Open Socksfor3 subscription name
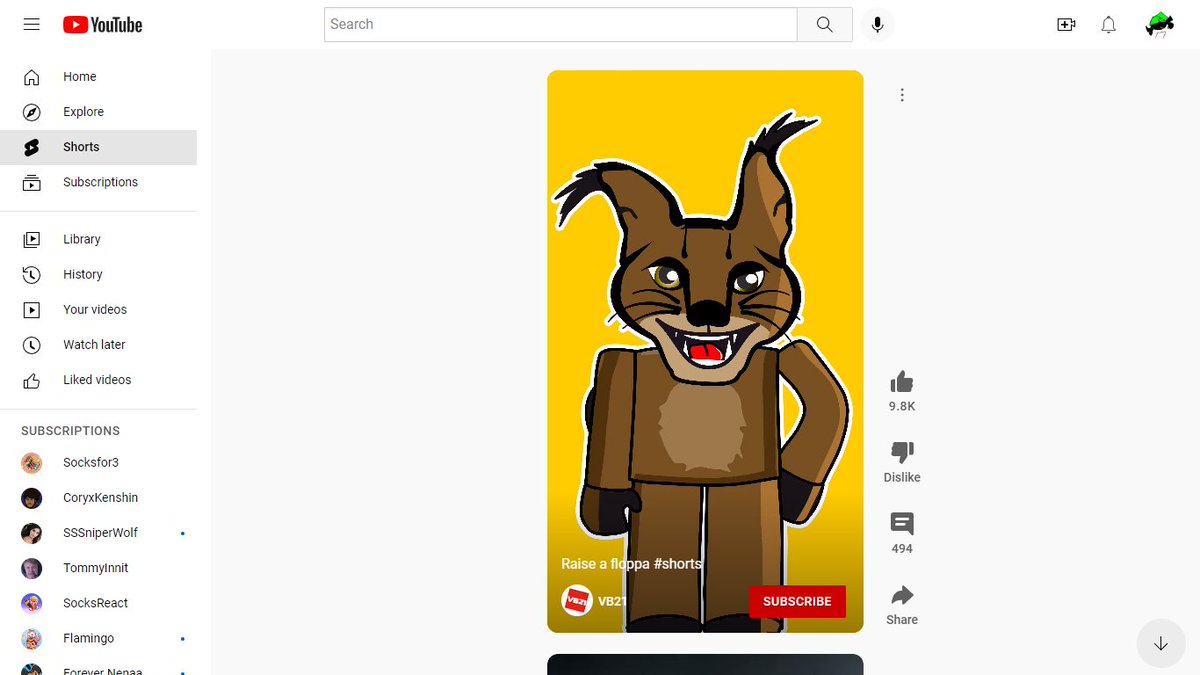Viewport: 1200px width, 675px height. (91, 463)
